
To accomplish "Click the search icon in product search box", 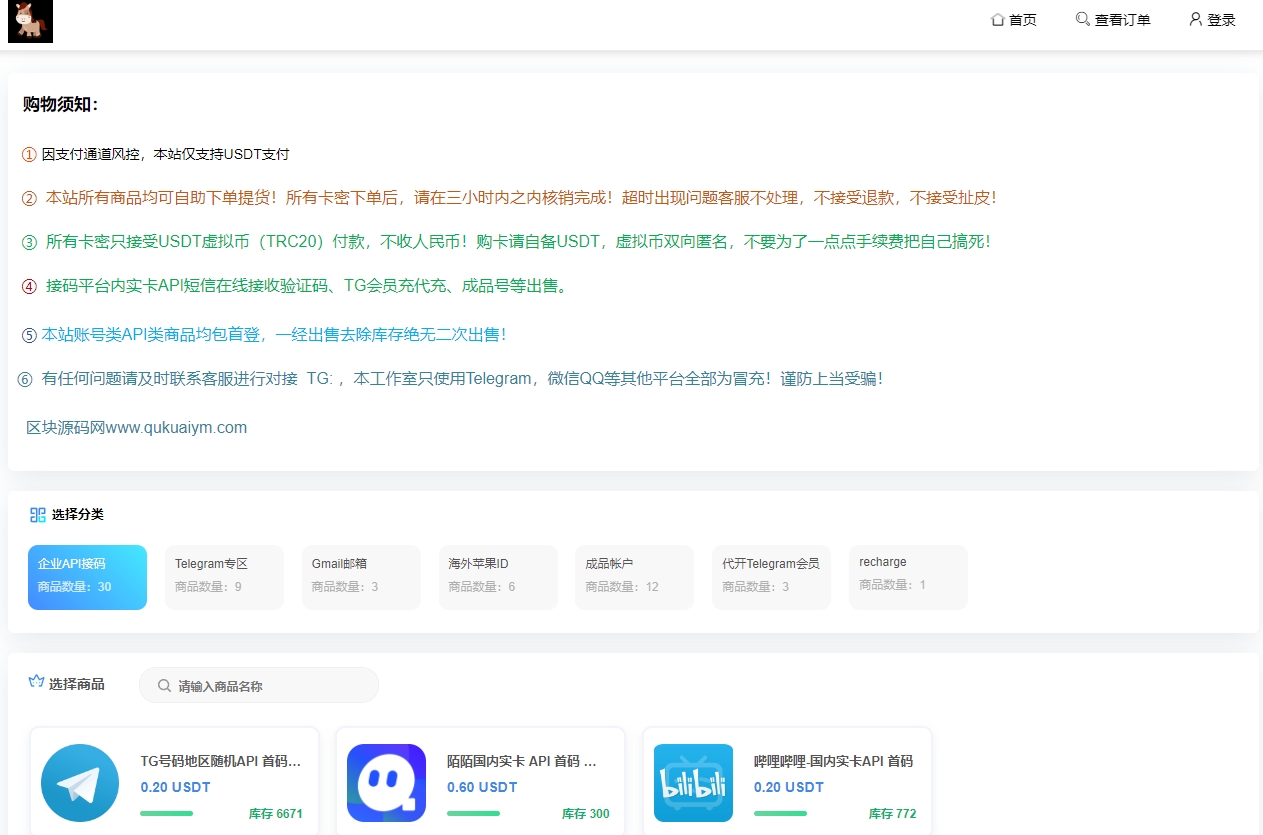I will pos(164,686).
